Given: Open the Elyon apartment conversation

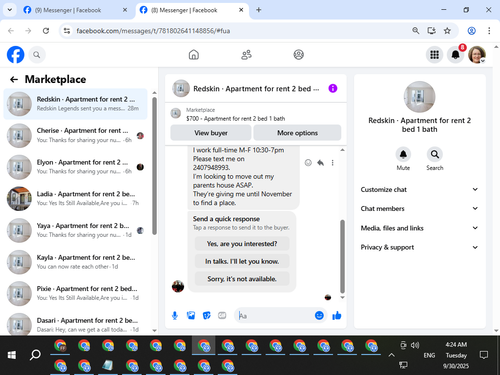Looking at the screenshot, I should click(75, 167).
